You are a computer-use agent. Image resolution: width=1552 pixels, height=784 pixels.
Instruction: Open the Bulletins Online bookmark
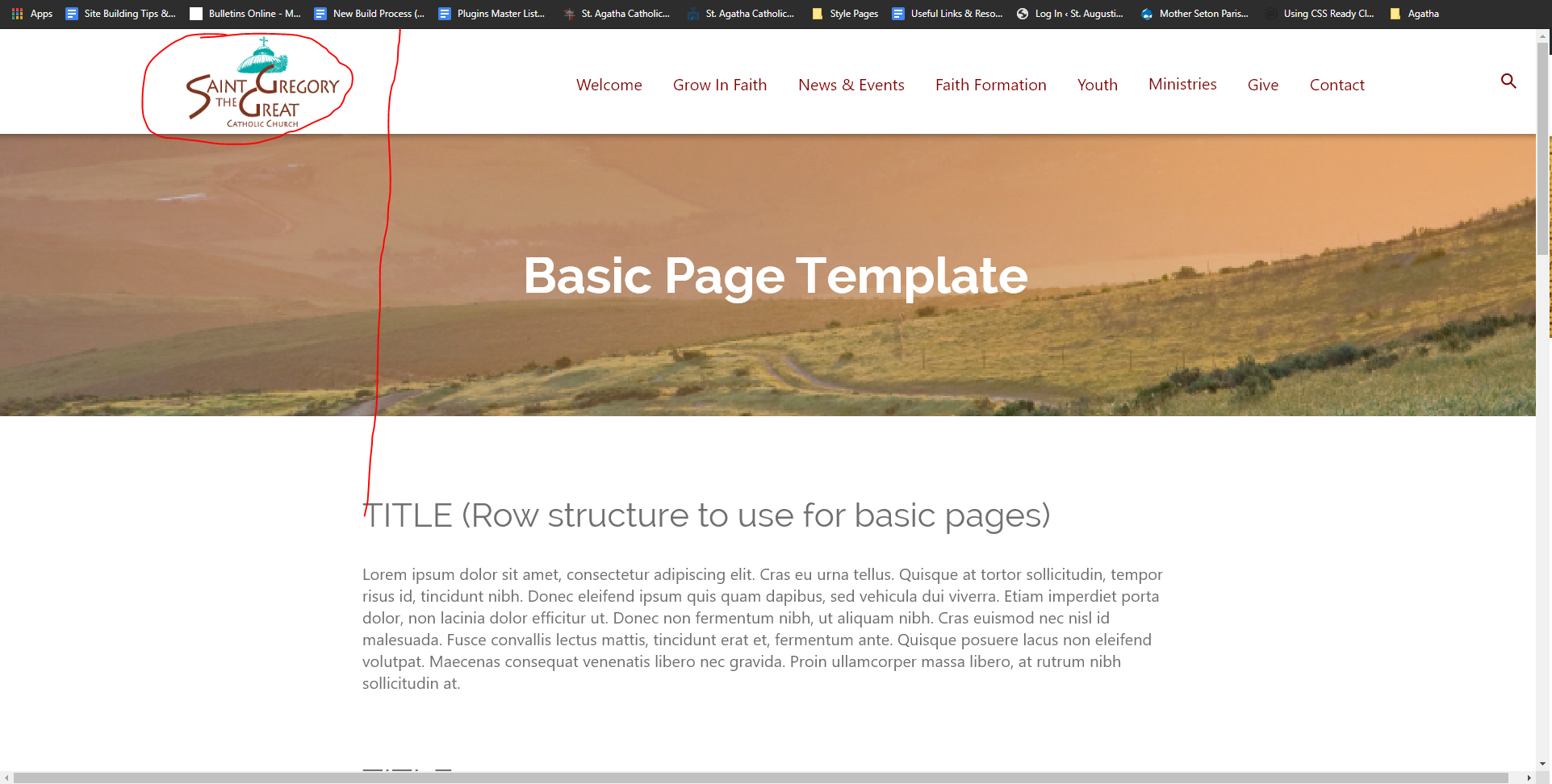pyautogui.click(x=245, y=14)
